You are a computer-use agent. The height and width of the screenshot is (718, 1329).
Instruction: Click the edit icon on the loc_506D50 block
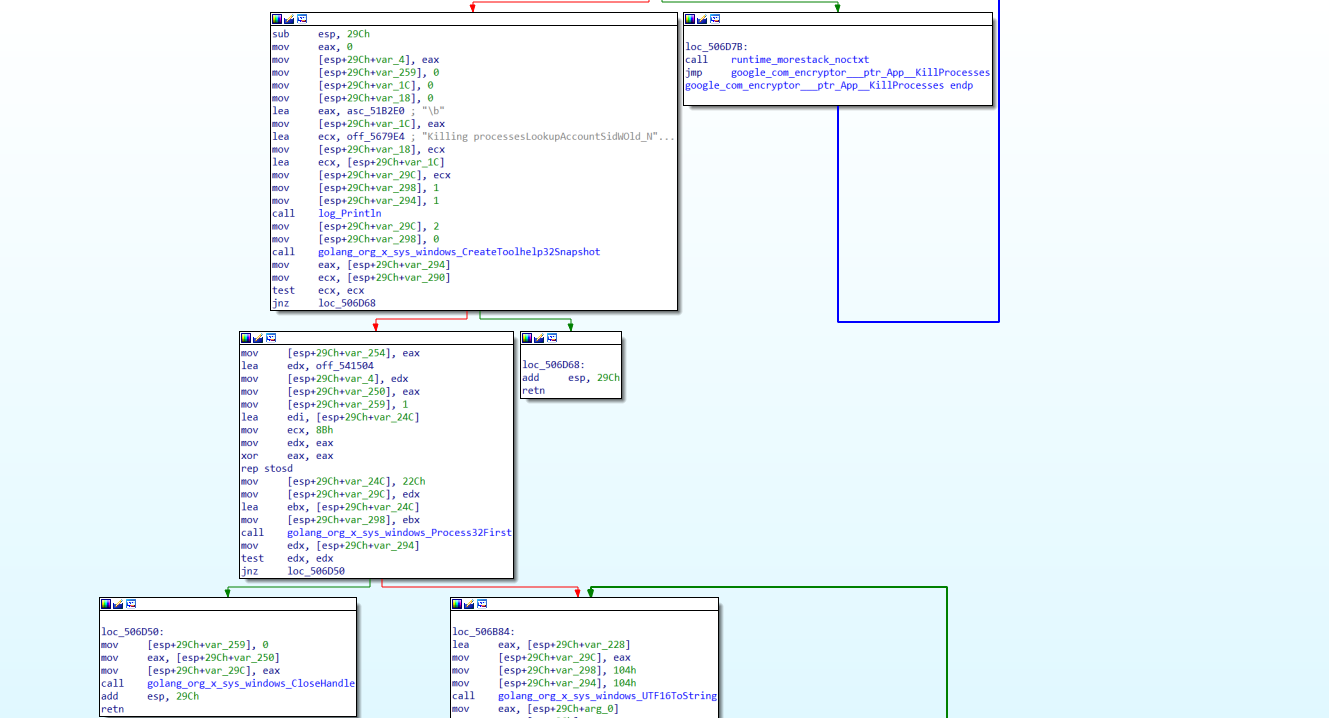click(118, 604)
